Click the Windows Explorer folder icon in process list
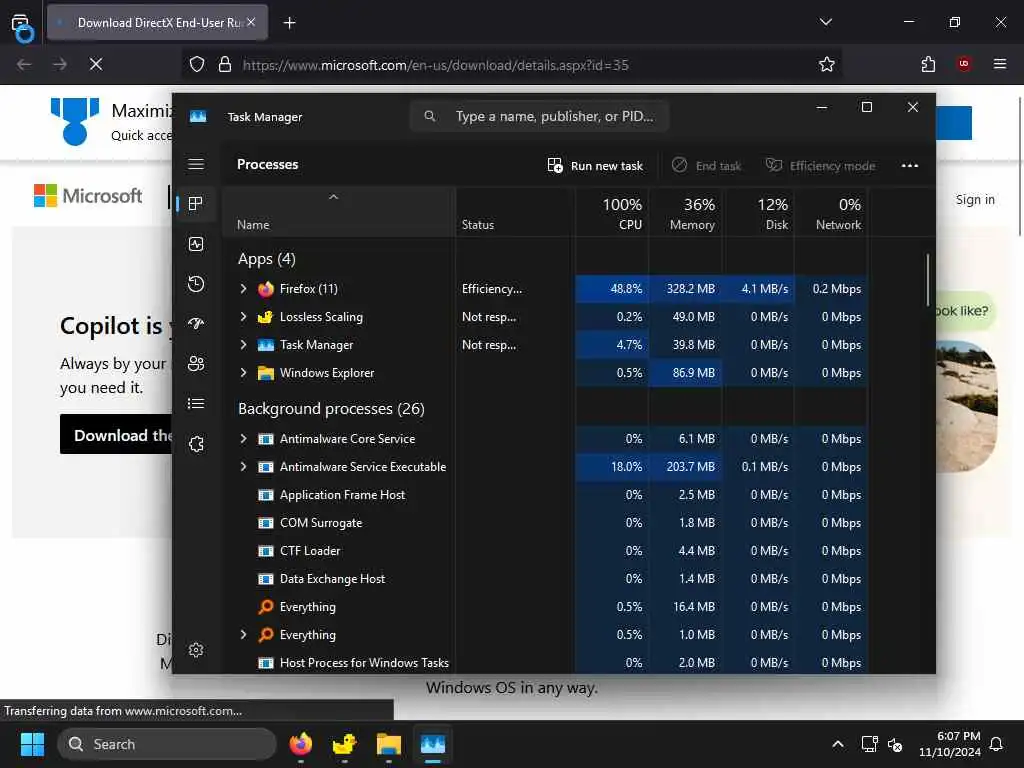Screen dimensions: 1024x768 (266, 373)
